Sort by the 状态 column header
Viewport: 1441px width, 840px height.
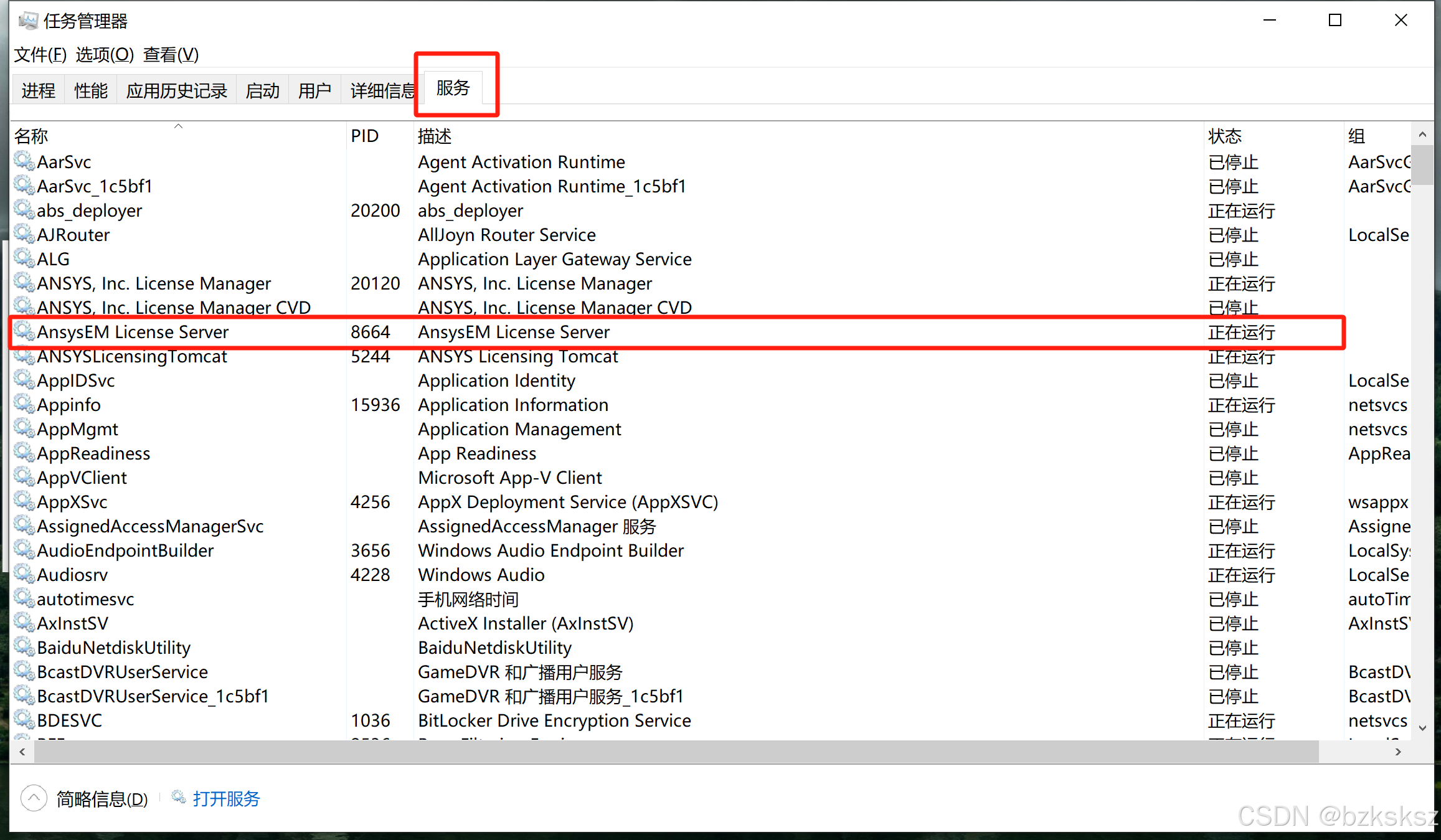point(1224,136)
